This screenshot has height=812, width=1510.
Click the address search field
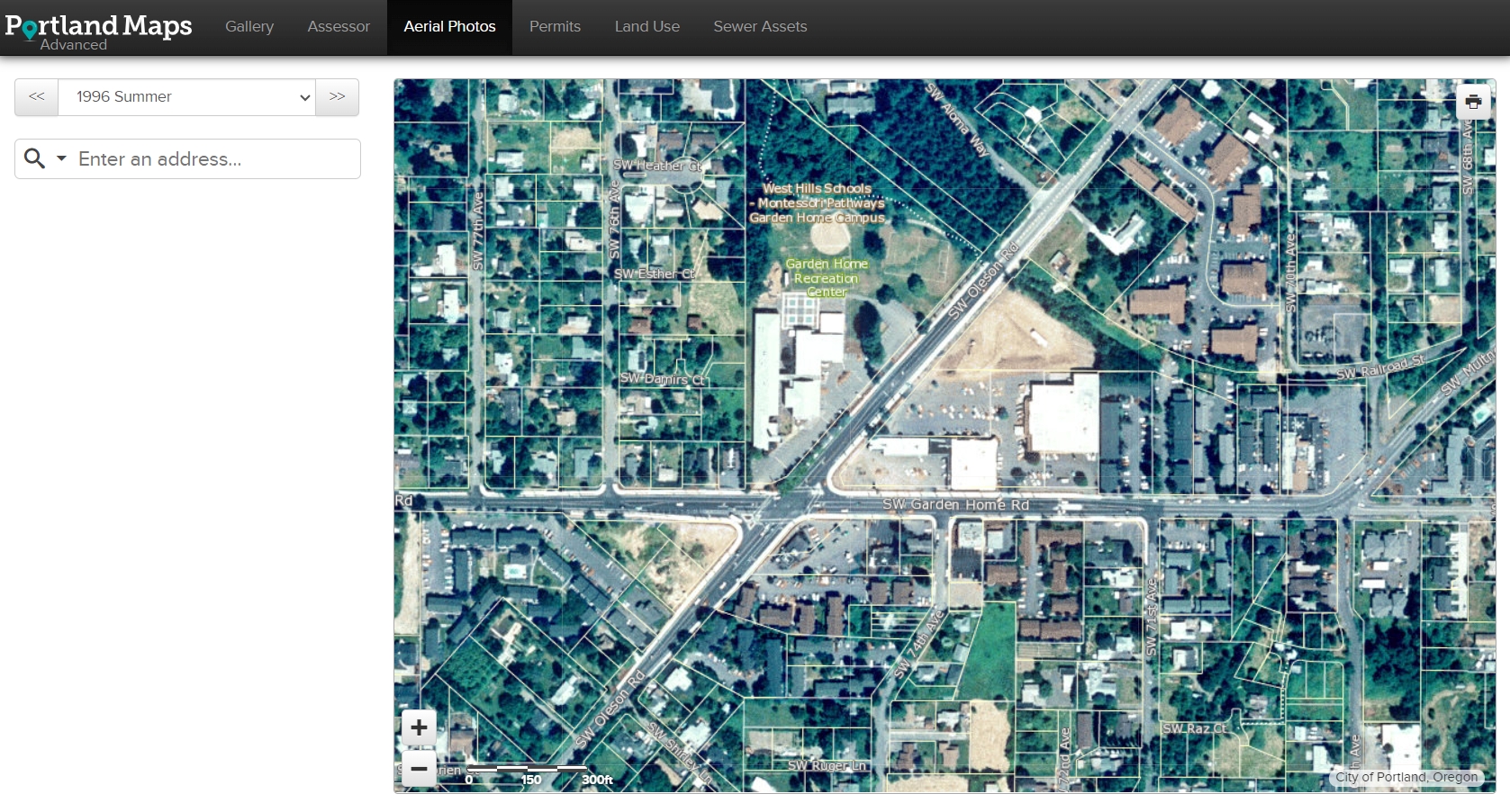pyautogui.click(x=214, y=159)
